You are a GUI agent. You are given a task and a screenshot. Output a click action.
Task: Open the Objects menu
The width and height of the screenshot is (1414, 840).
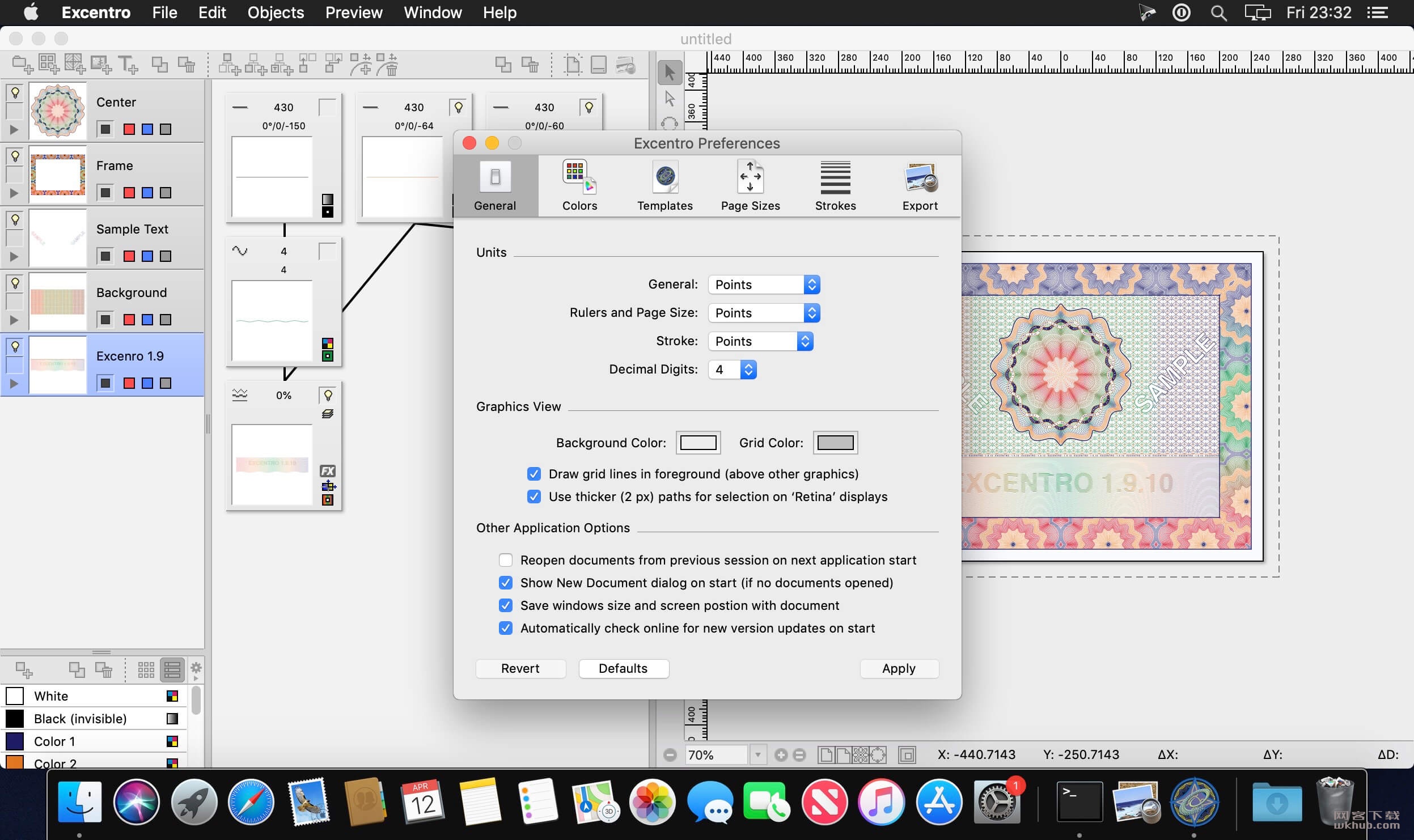click(276, 12)
